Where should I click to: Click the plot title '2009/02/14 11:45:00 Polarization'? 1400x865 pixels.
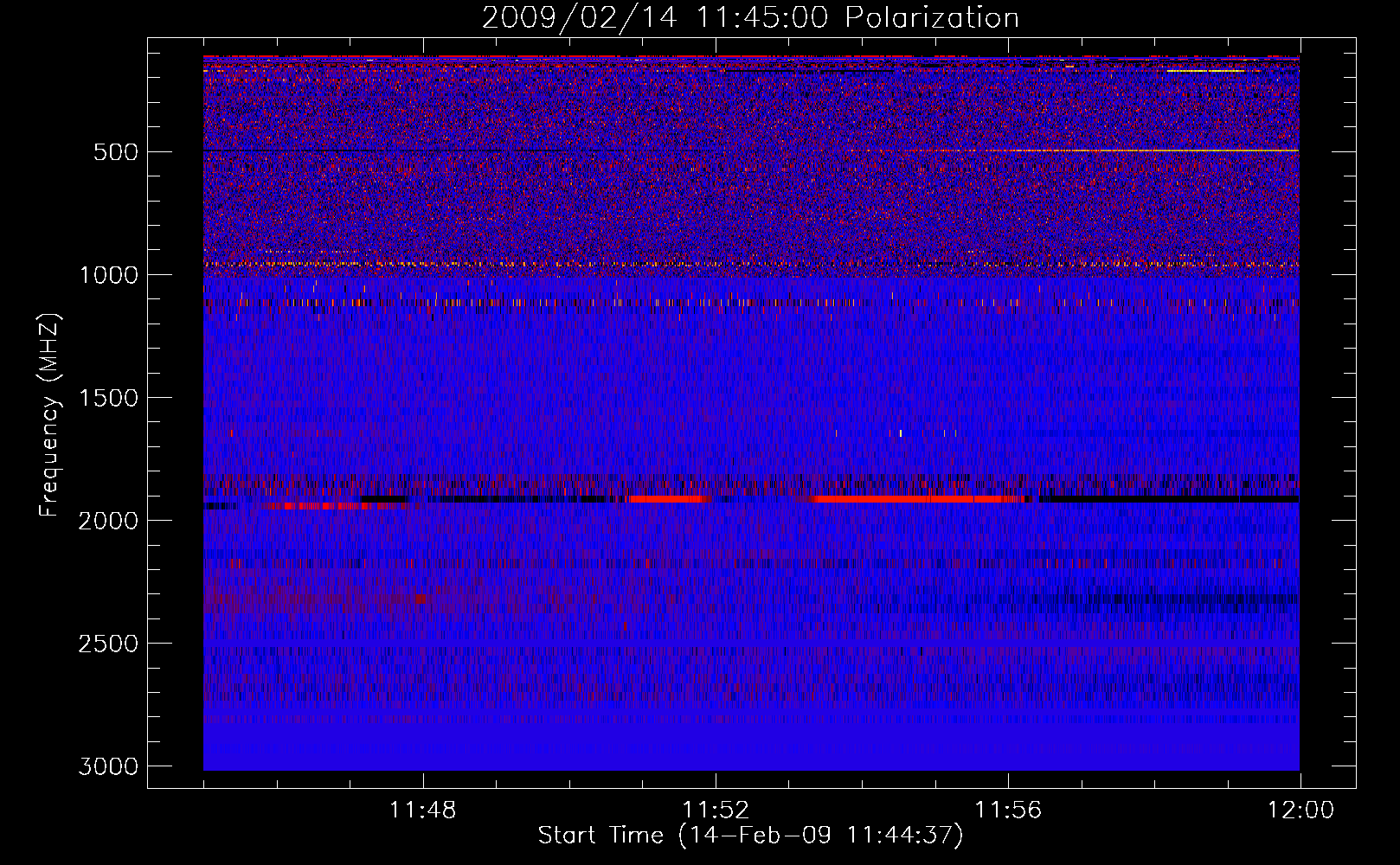750,18
